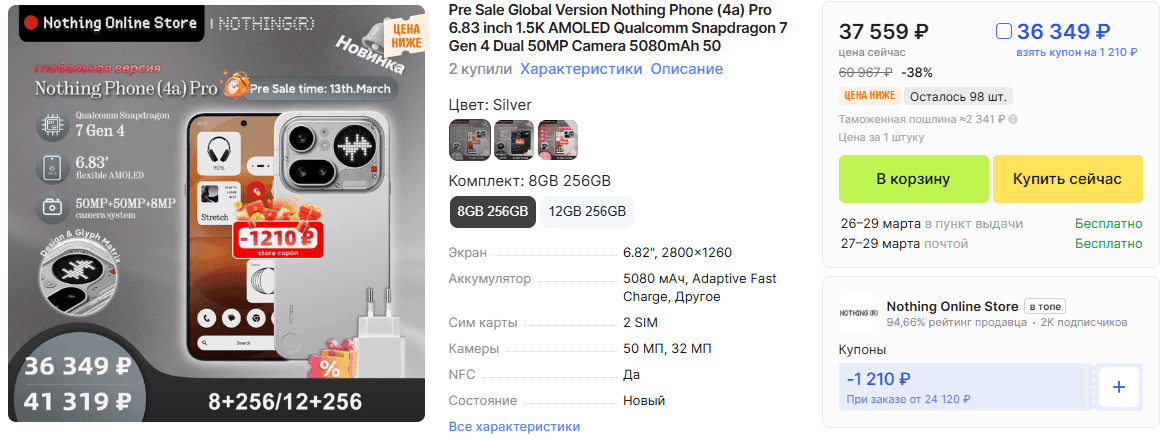
Task: Tick the coupon price checkbox near 36 349 ₽
Action: pyautogui.click(x=1004, y=32)
